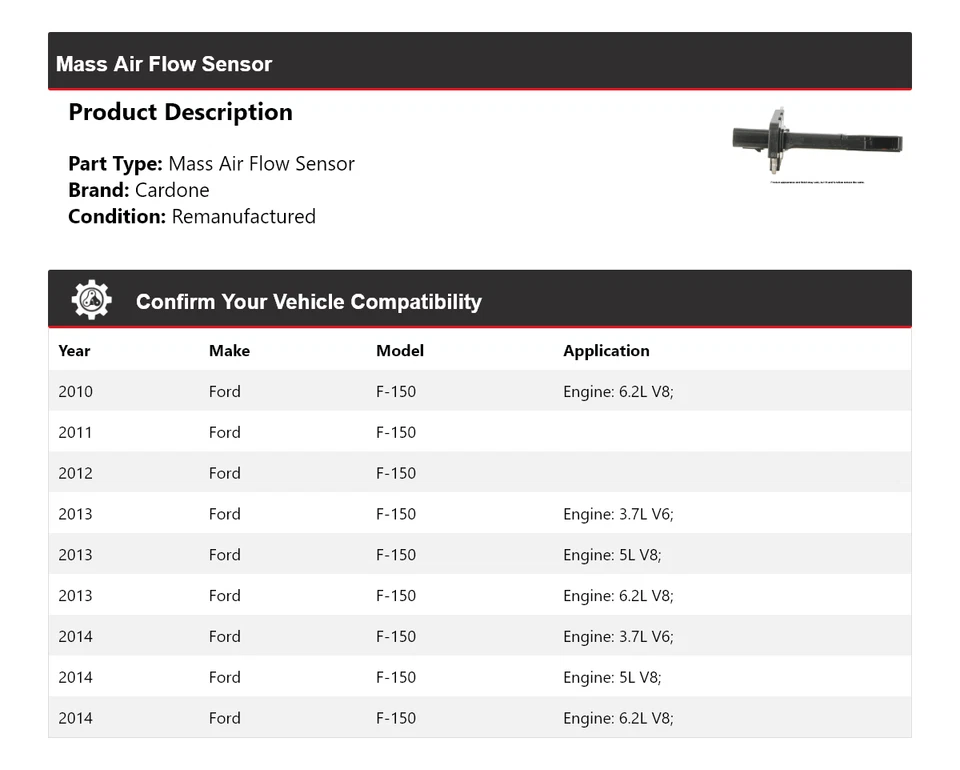Click the 2014 Engine: 6.2L V8 application cell
Image resolution: width=960 pixels, height=770 pixels.
(618, 718)
